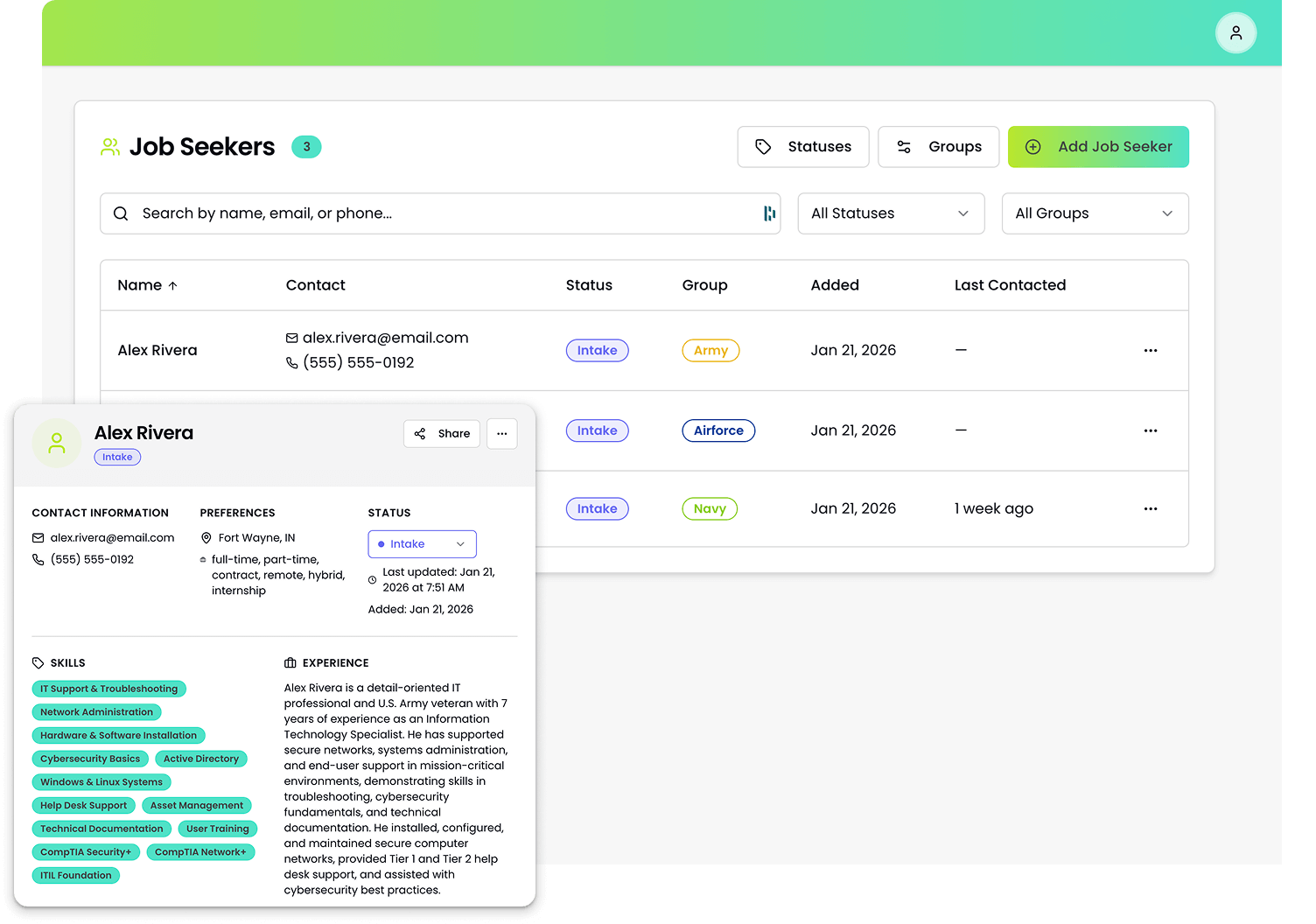1316x924 pixels.
Task: Open the profile avatar in top right corner
Action: pos(1235,32)
